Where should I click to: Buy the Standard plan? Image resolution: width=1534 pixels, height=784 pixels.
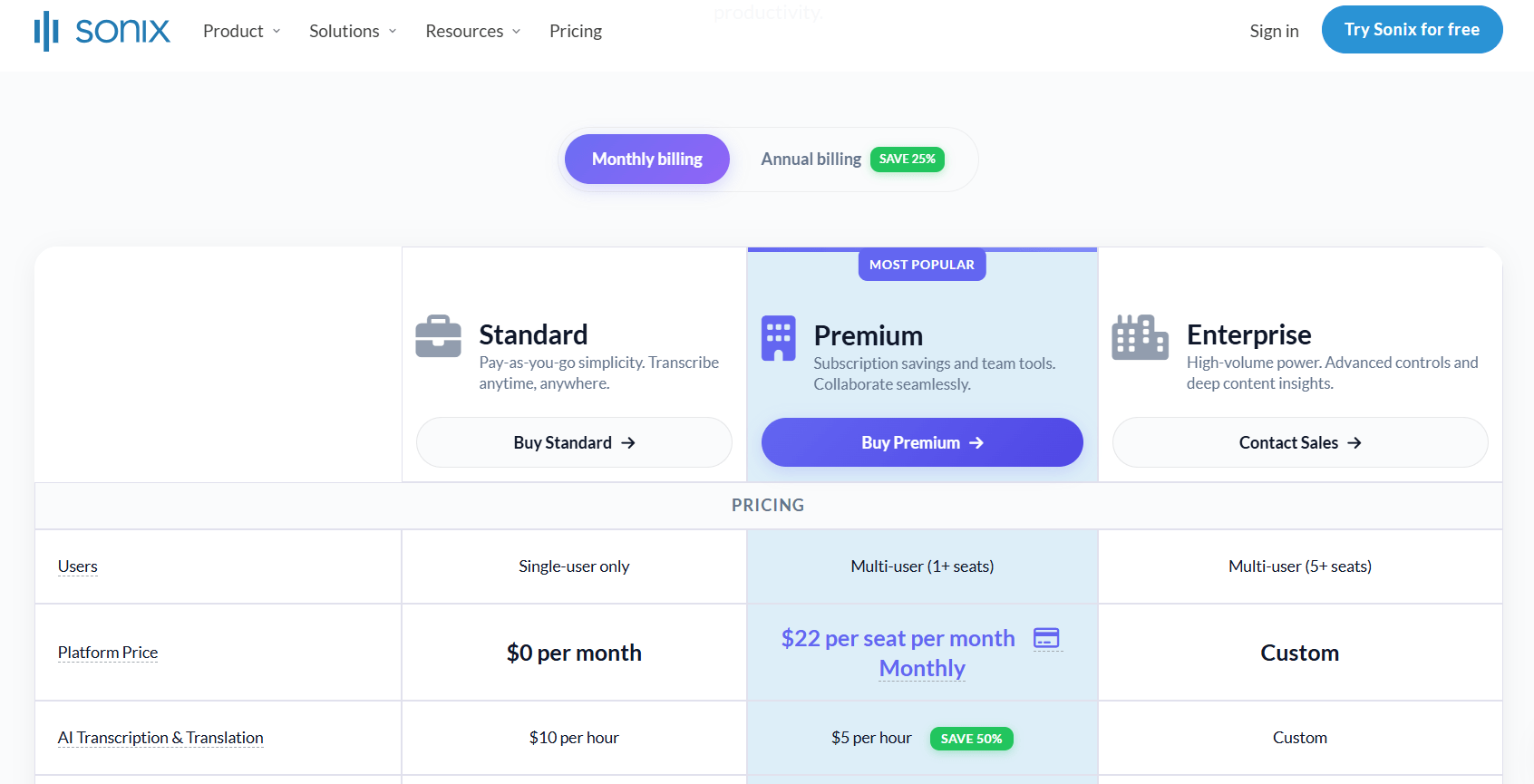[574, 442]
